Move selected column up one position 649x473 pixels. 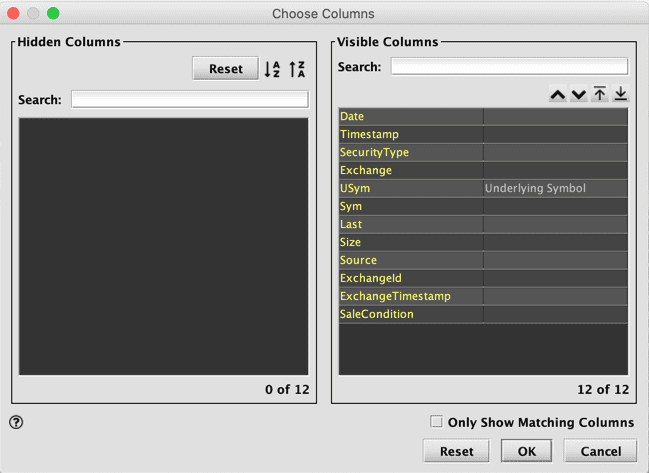(557, 94)
